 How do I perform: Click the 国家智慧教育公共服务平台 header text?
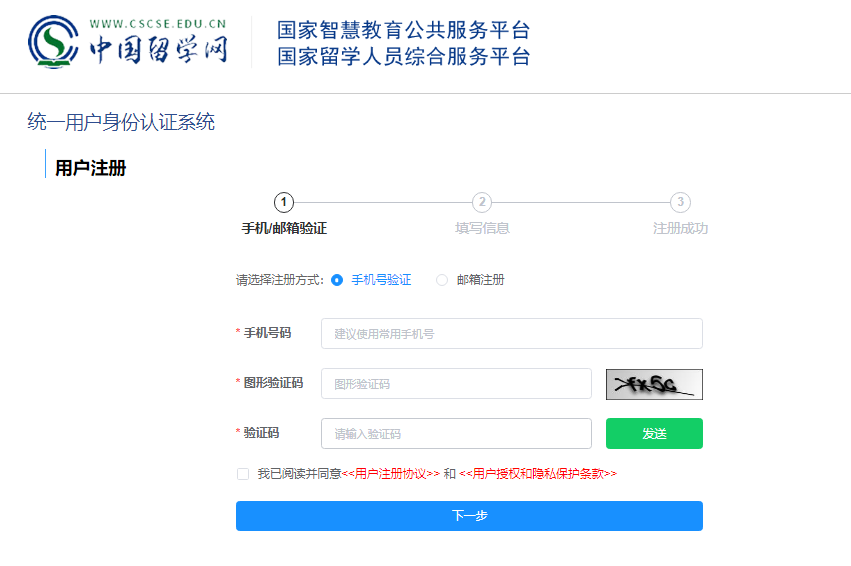click(x=403, y=30)
